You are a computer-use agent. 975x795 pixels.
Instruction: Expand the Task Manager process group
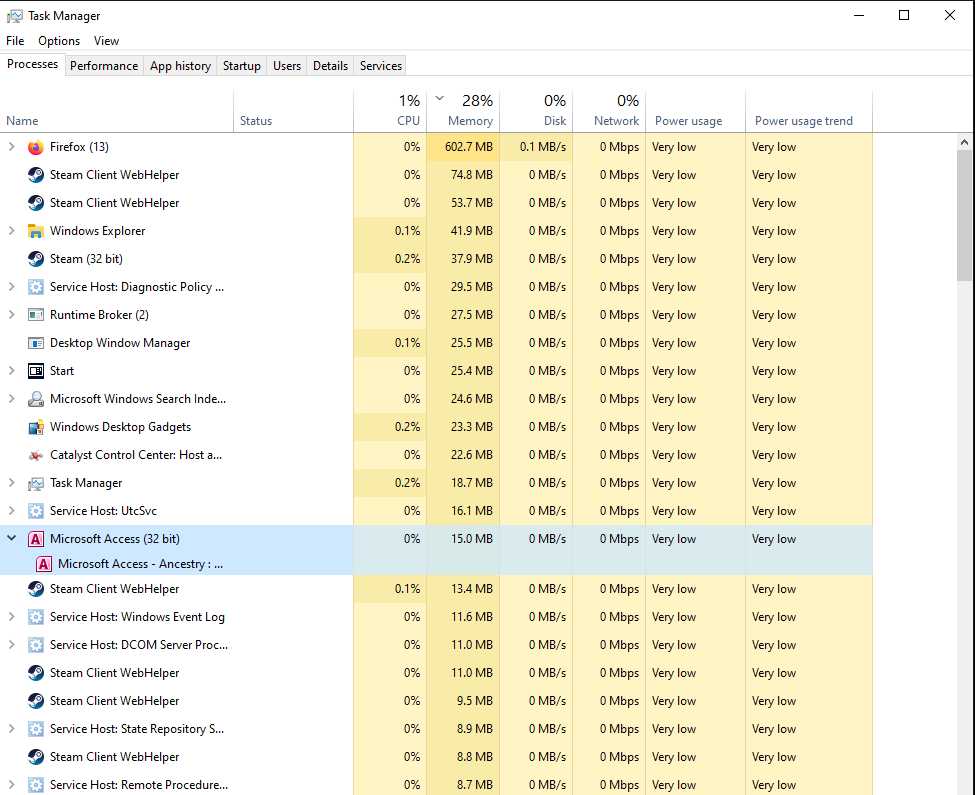[11, 482]
